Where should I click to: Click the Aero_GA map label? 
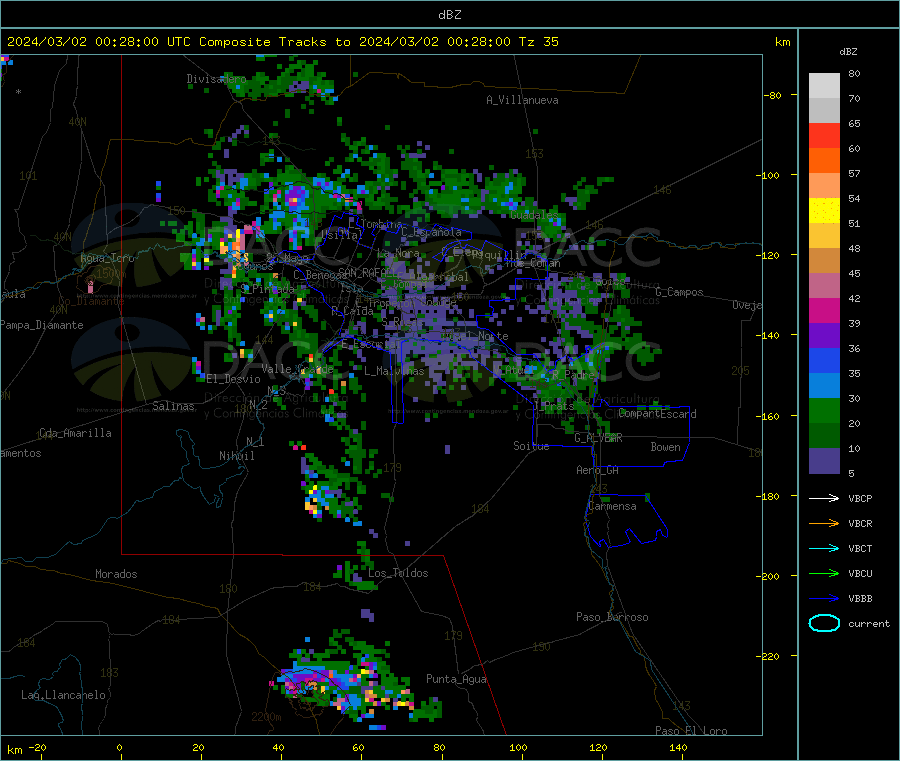tap(597, 470)
